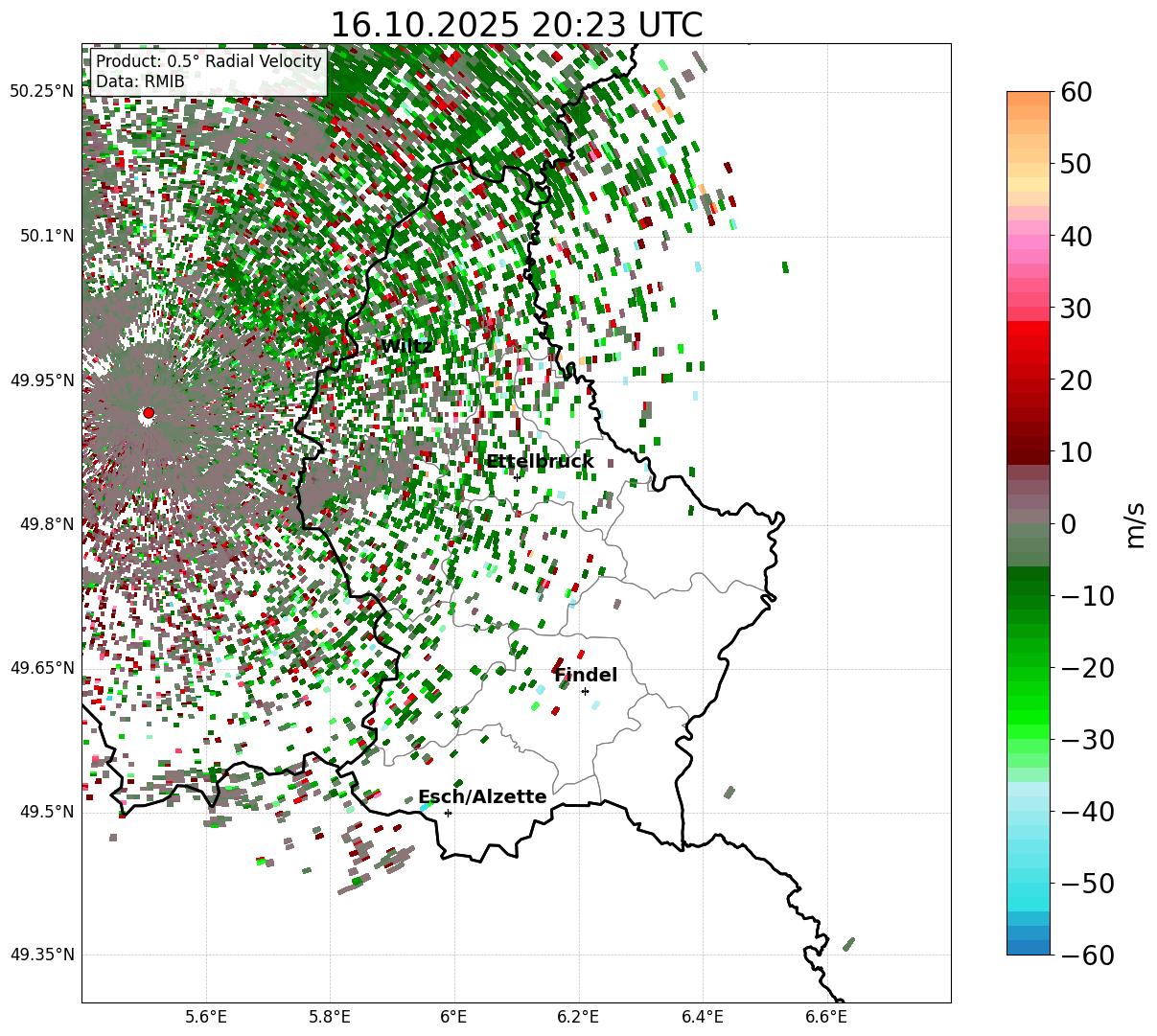Click the m/s colorbar unit label

[1136, 524]
